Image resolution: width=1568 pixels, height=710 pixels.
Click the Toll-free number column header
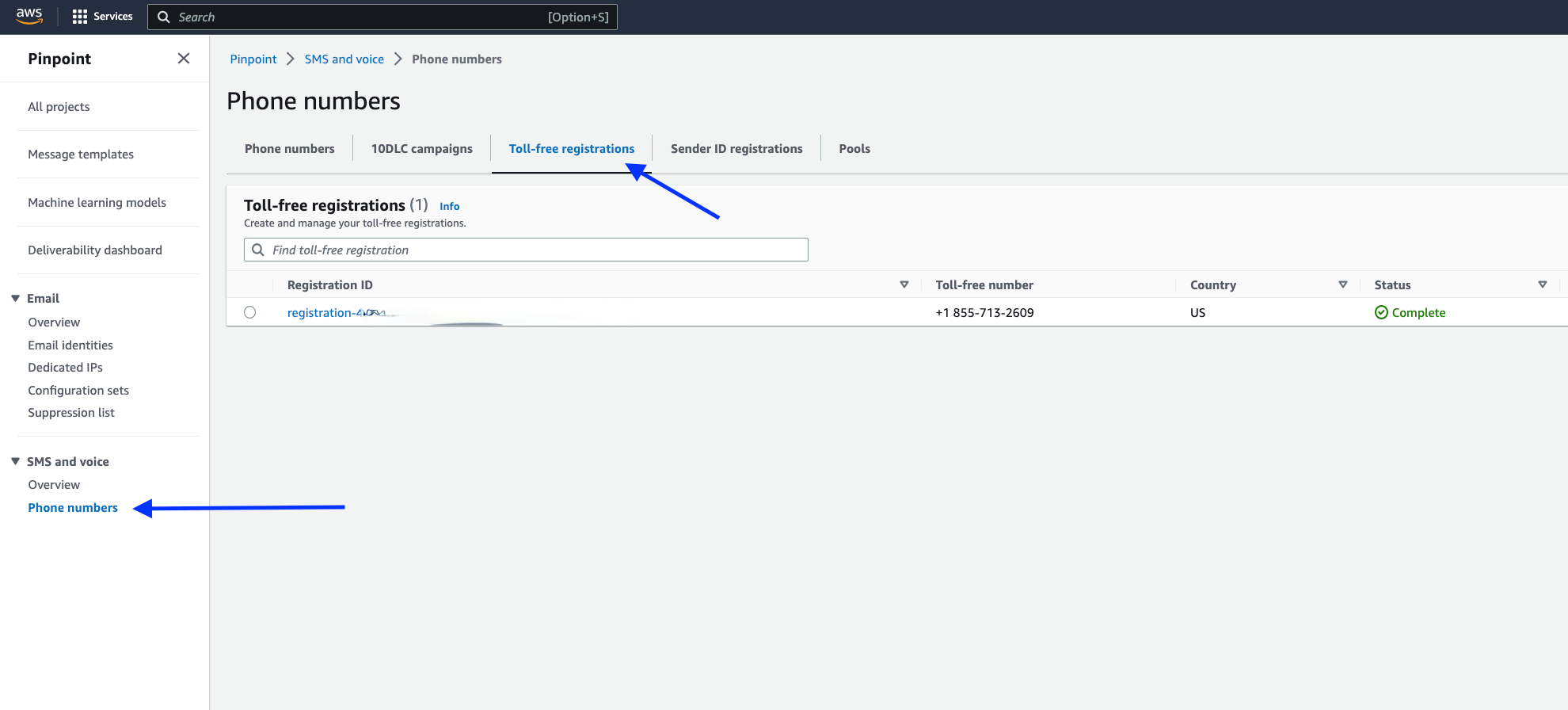coord(984,285)
